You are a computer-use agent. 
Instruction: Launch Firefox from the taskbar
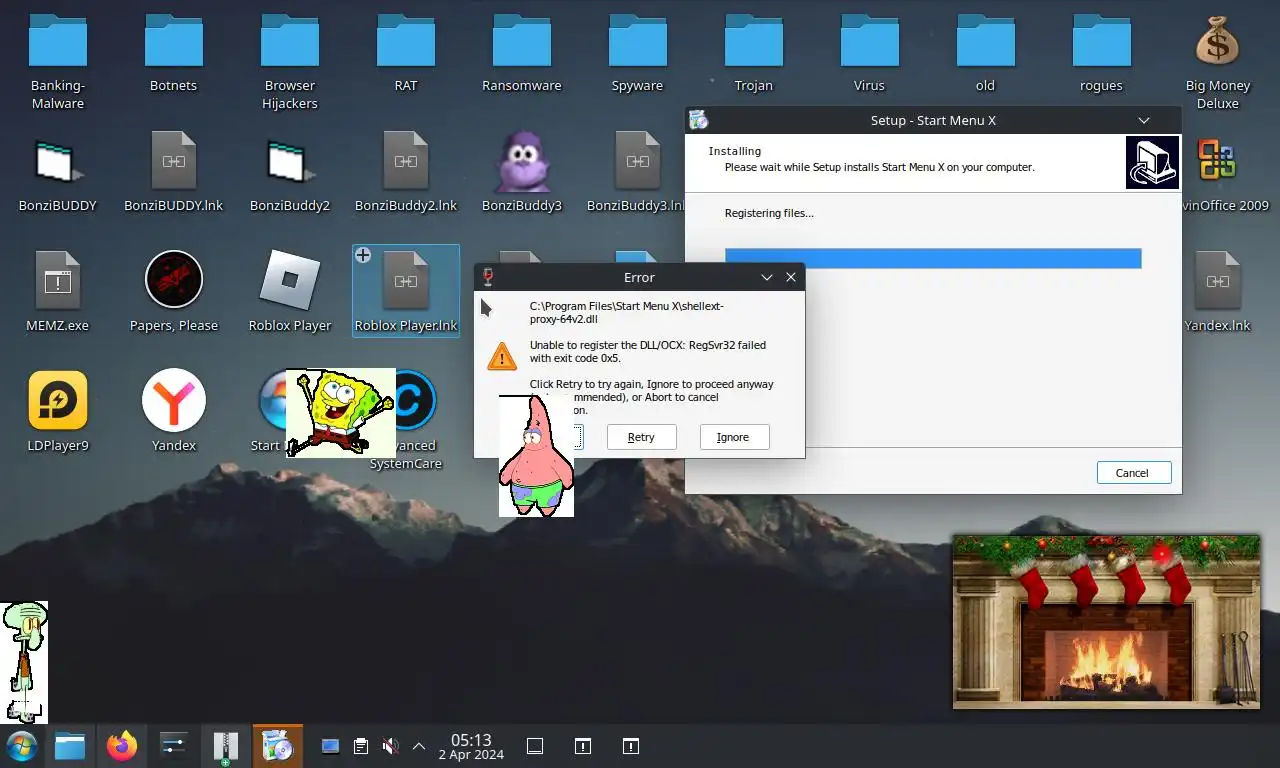[x=122, y=746]
